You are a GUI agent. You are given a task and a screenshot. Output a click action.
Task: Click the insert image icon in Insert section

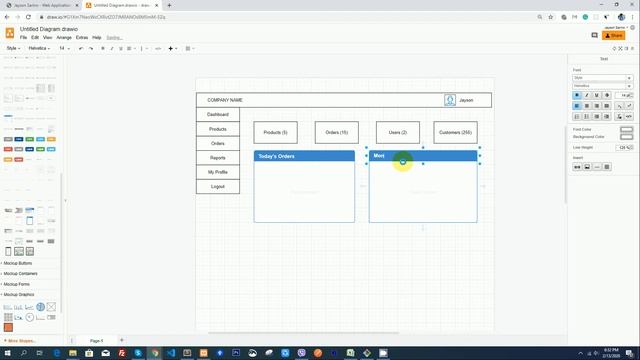587,167
